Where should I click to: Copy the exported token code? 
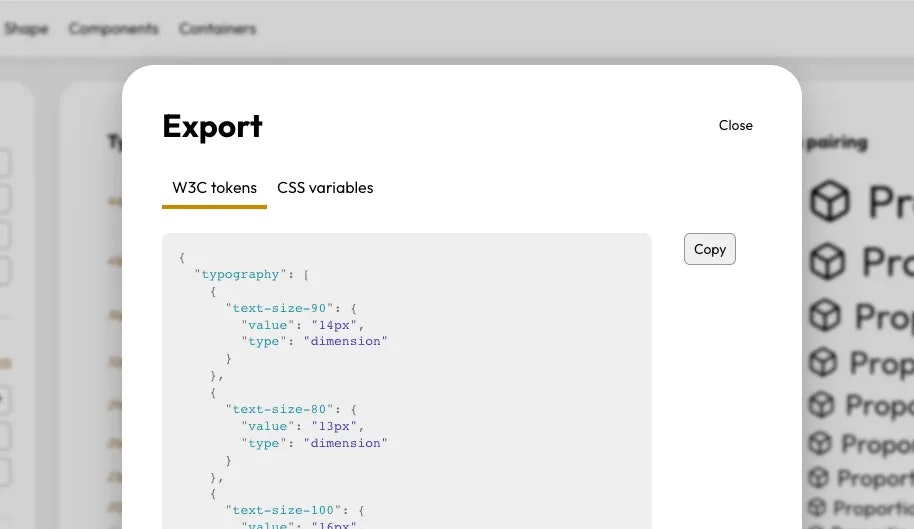pyautogui.click(x=709, y=249)
